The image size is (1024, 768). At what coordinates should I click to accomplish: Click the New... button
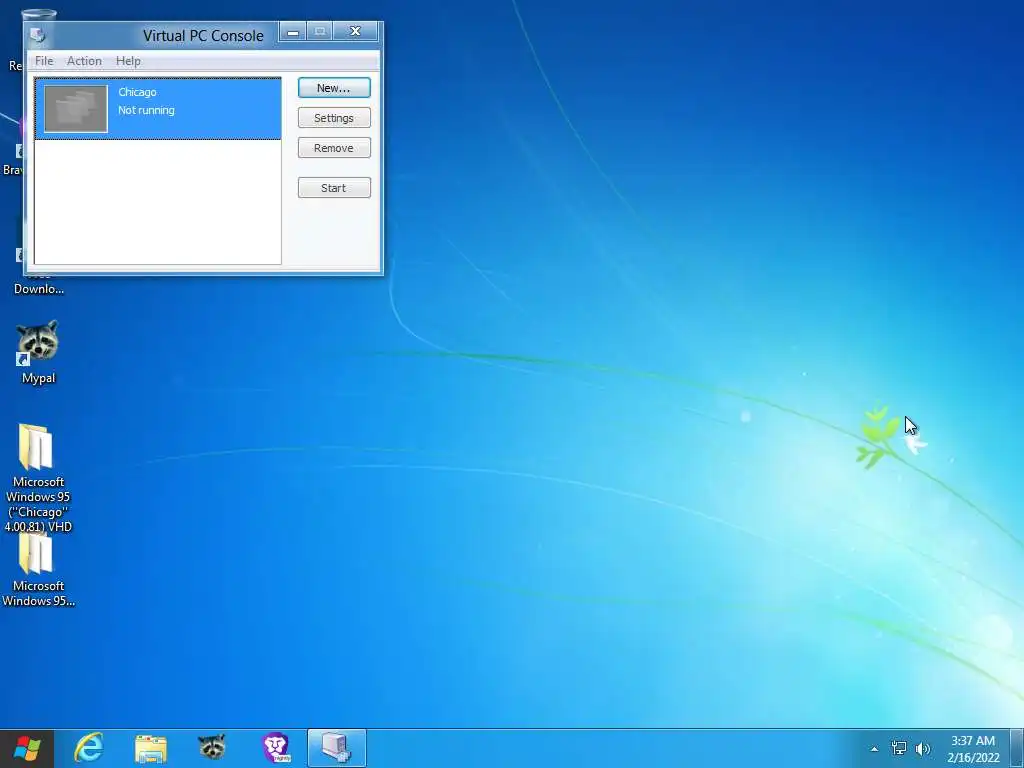[x=334, y=88]
